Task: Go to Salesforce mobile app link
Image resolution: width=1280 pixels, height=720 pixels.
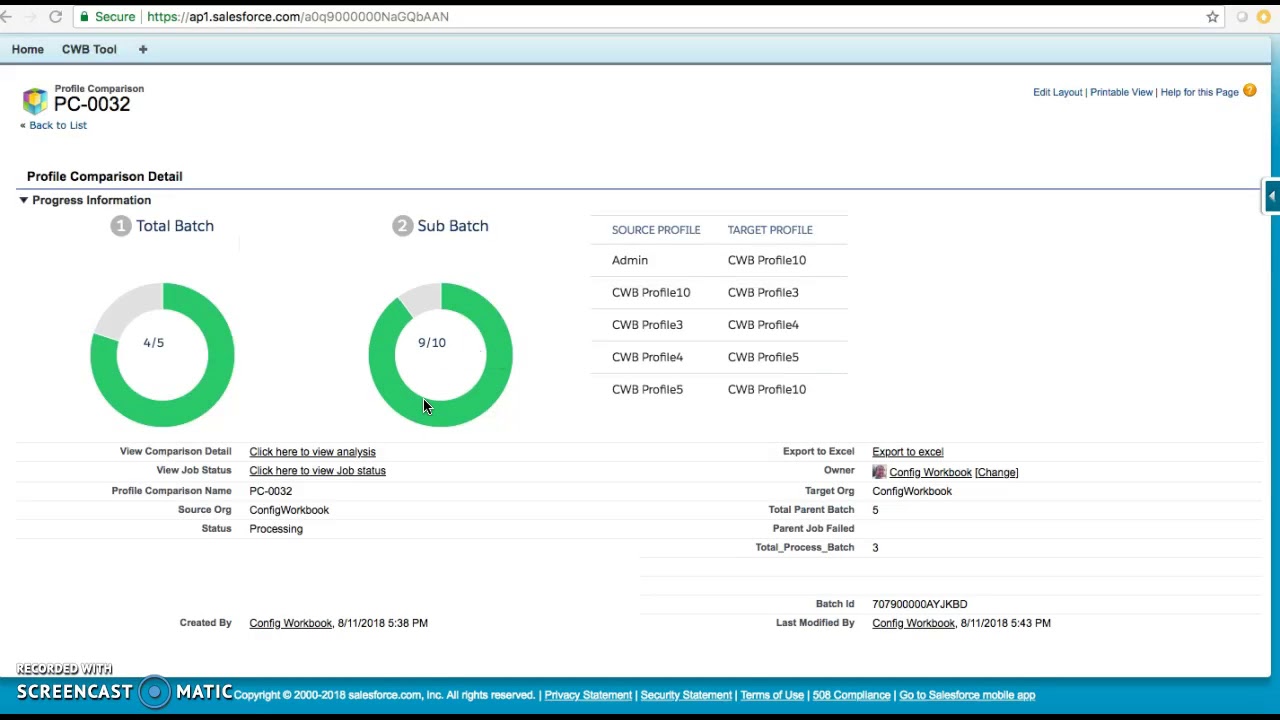Action: (967, 695)
